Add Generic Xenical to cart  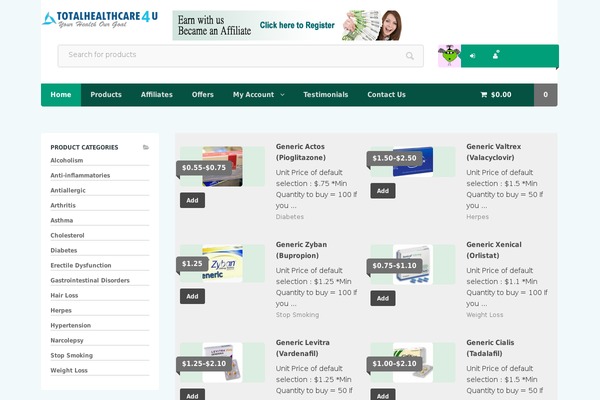pos(383,298)
